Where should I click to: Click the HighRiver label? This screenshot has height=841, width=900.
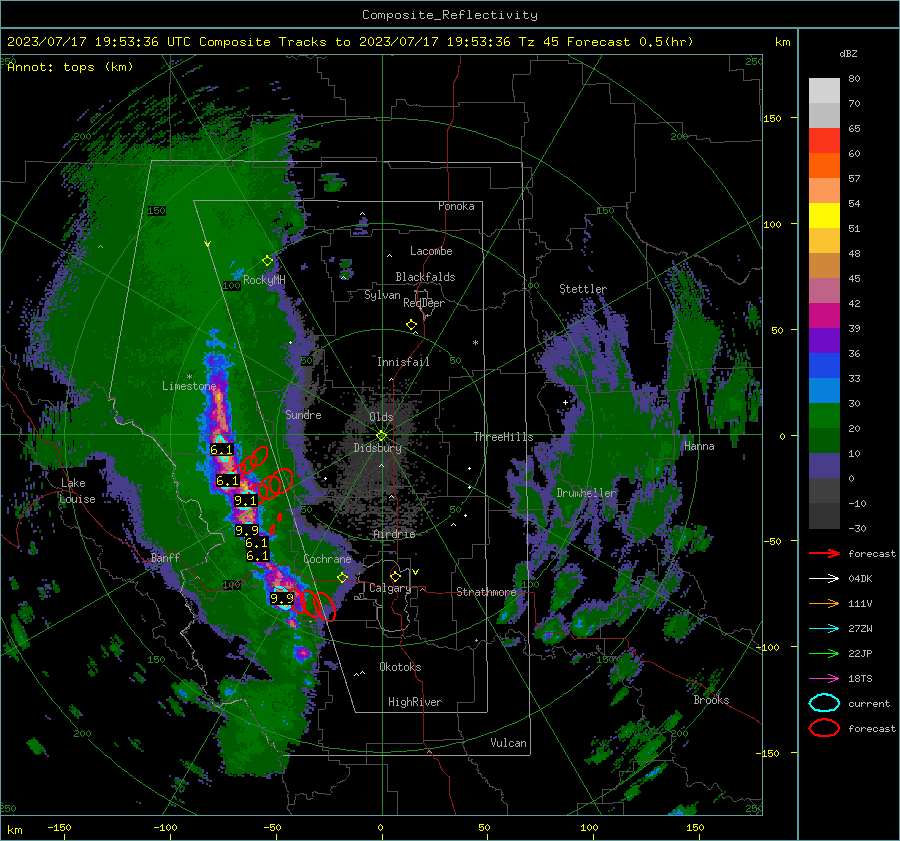[x=414, y=702]
